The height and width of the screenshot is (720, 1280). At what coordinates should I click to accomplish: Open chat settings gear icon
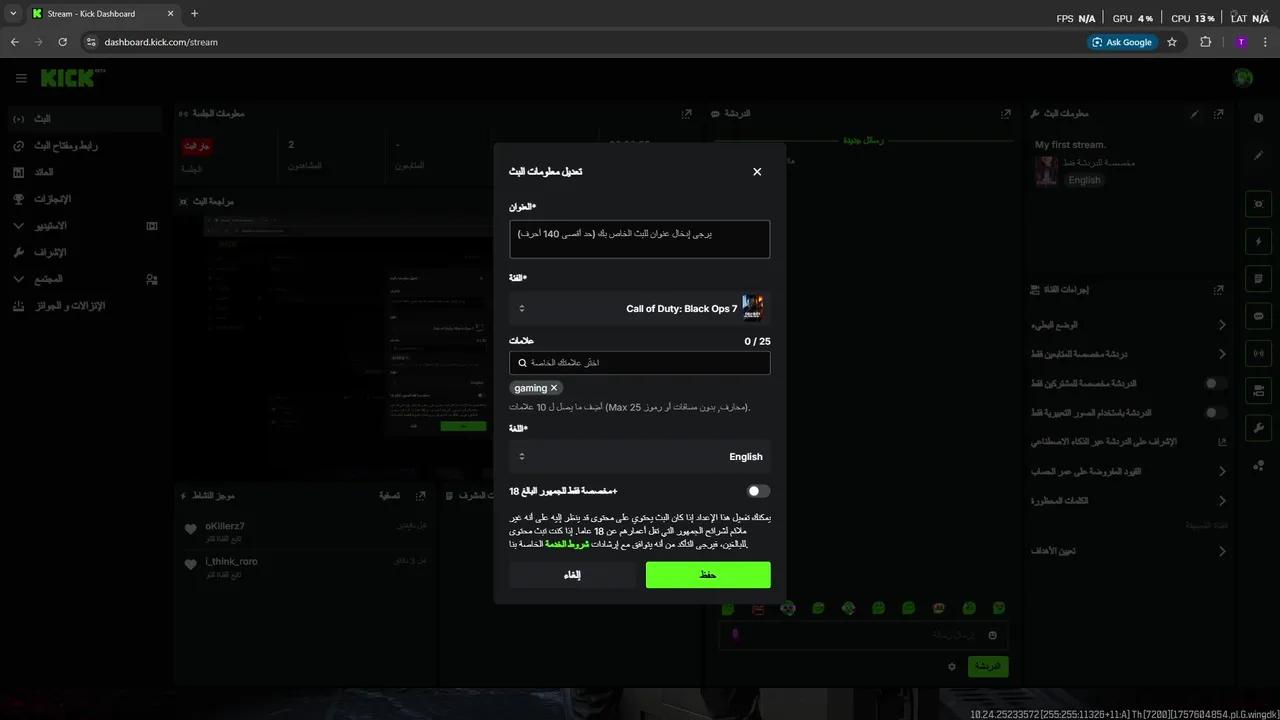(x=952, y=666)
